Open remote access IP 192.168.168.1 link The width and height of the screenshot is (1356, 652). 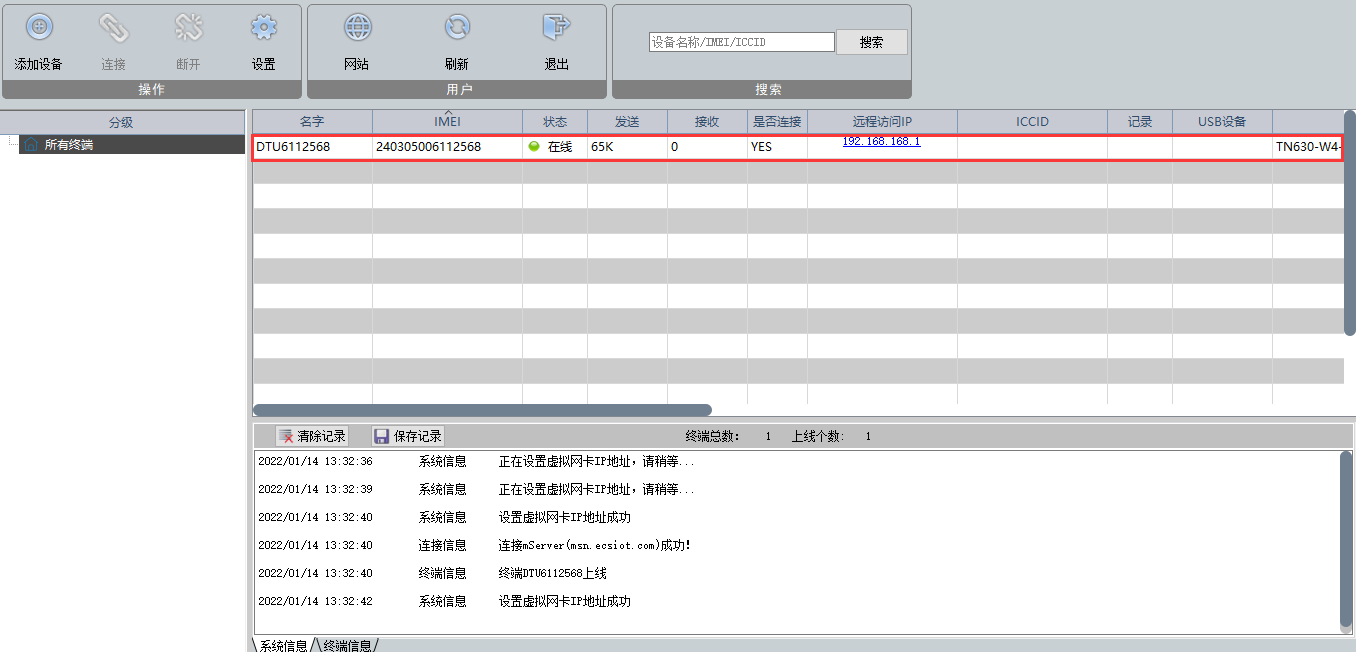point(881,142)
